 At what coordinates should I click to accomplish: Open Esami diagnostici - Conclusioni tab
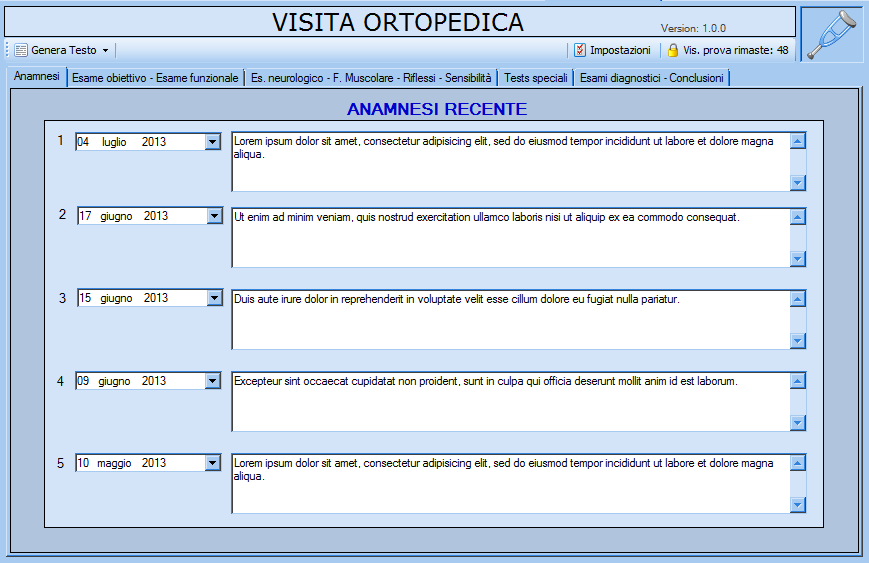tap(652, 78)
